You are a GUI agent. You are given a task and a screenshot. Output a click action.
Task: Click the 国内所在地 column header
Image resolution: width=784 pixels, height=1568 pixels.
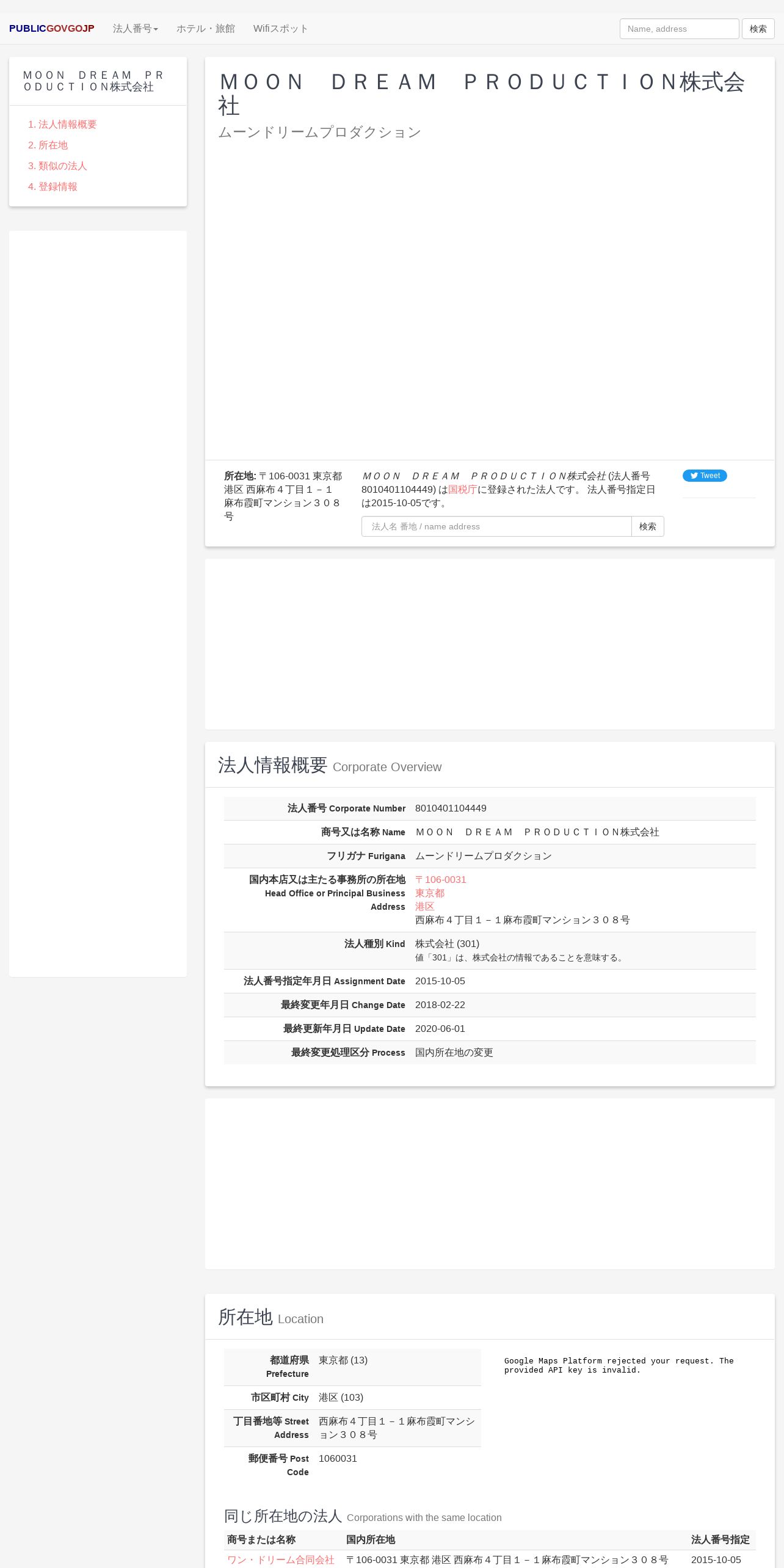click(x=371, y=1539)
